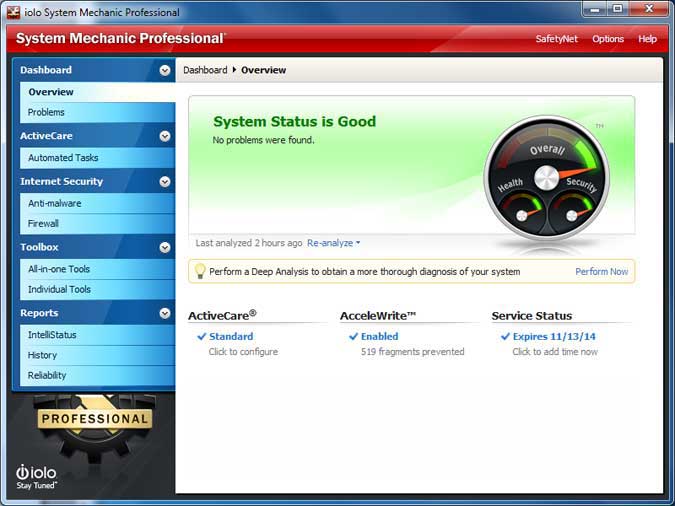Click the Expires 11/13/14 link
This screenshot has height=506, width=675.
[554, 336]
